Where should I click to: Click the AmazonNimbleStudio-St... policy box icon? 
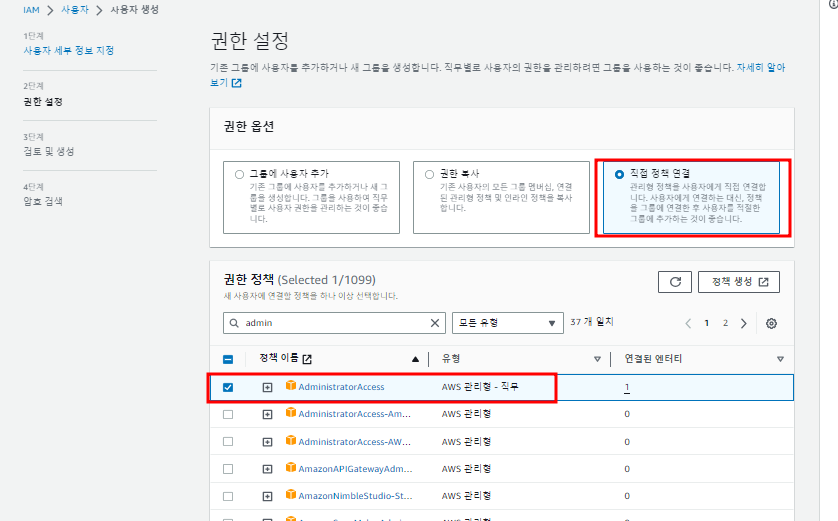[291, 495]
